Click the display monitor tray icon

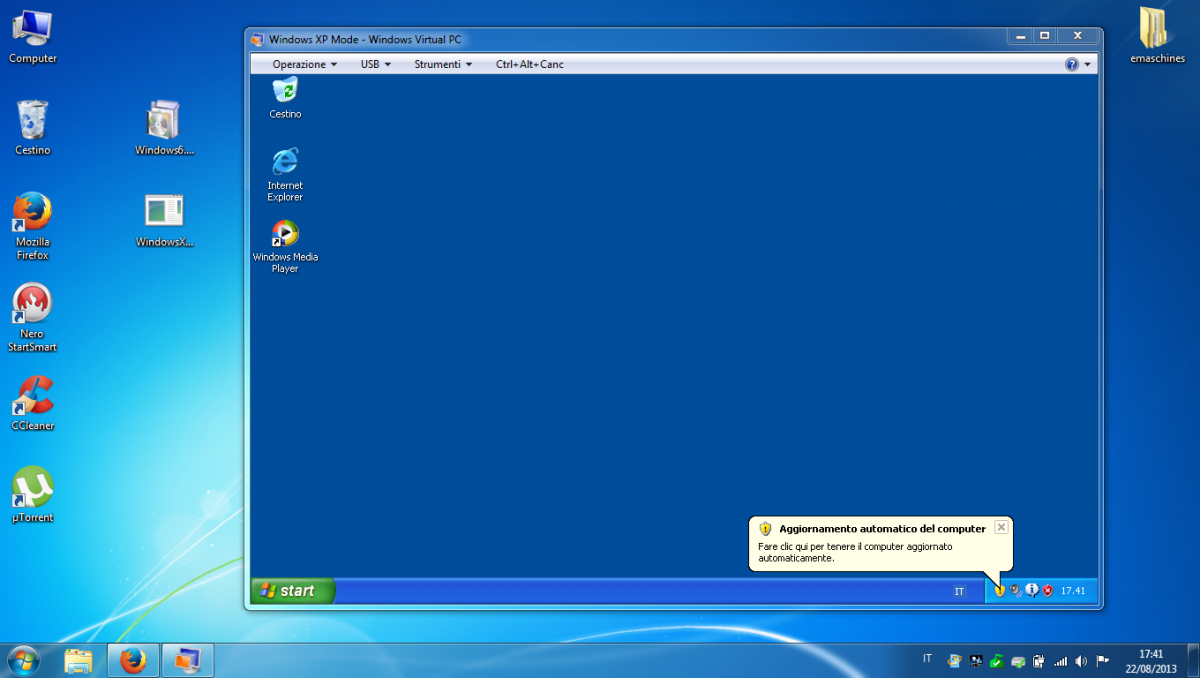coord(976,661)
